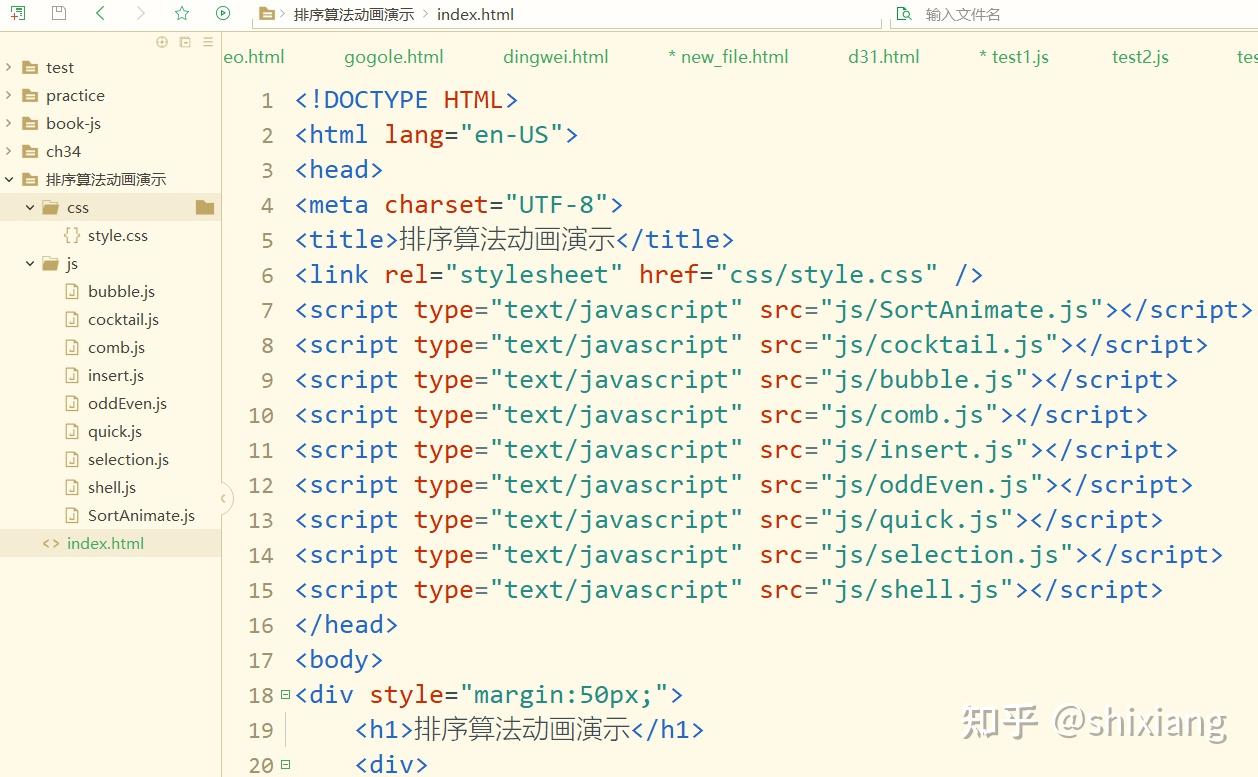
Task: Switch to the gogole.html tab
Action: [394, 57]
